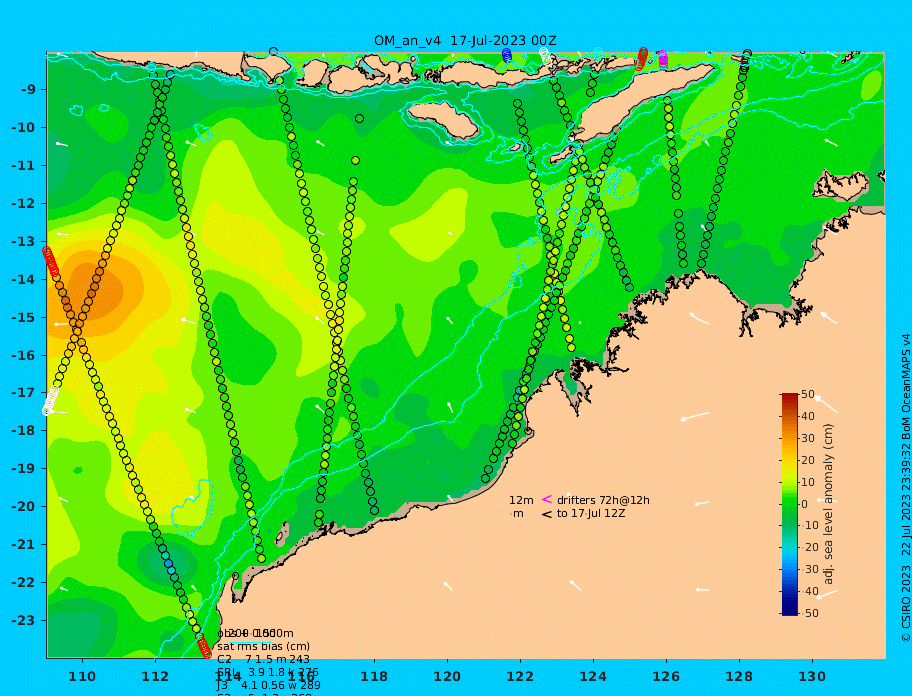Click longitude axis label 120
This screenshot has height=696, width=912.
pyautogui.click(x=447, y=676)
